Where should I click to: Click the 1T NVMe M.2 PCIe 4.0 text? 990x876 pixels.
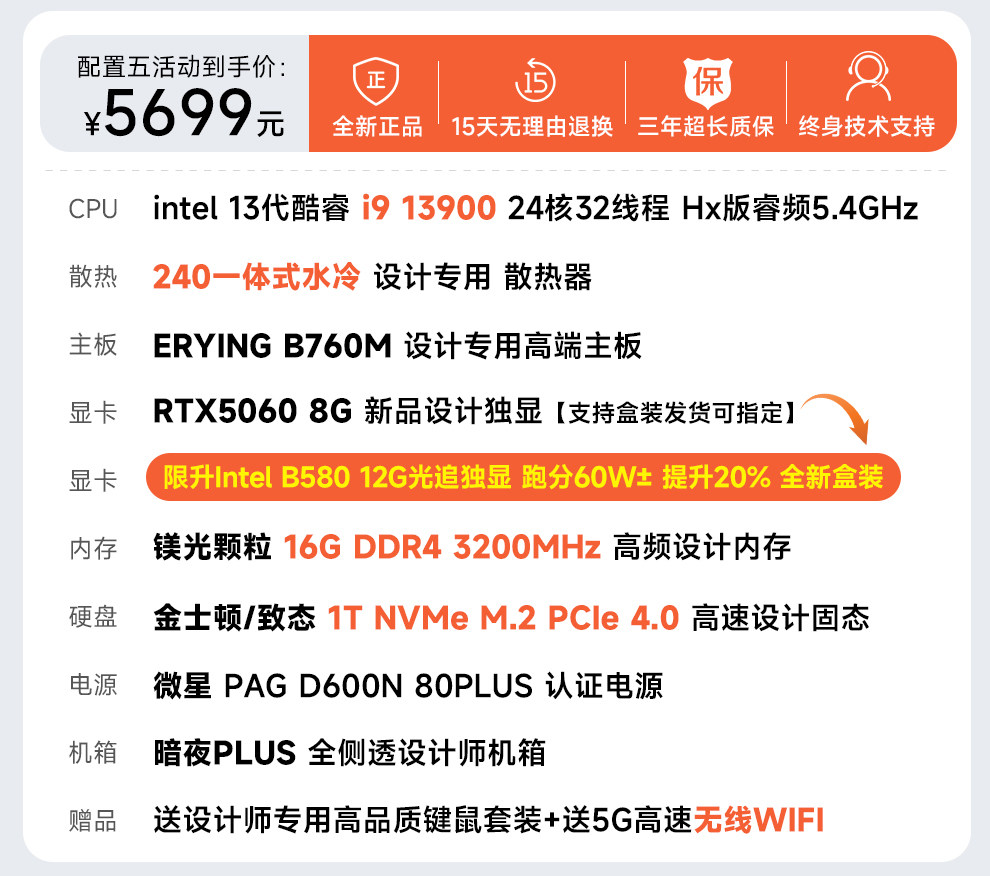(503, 618)
